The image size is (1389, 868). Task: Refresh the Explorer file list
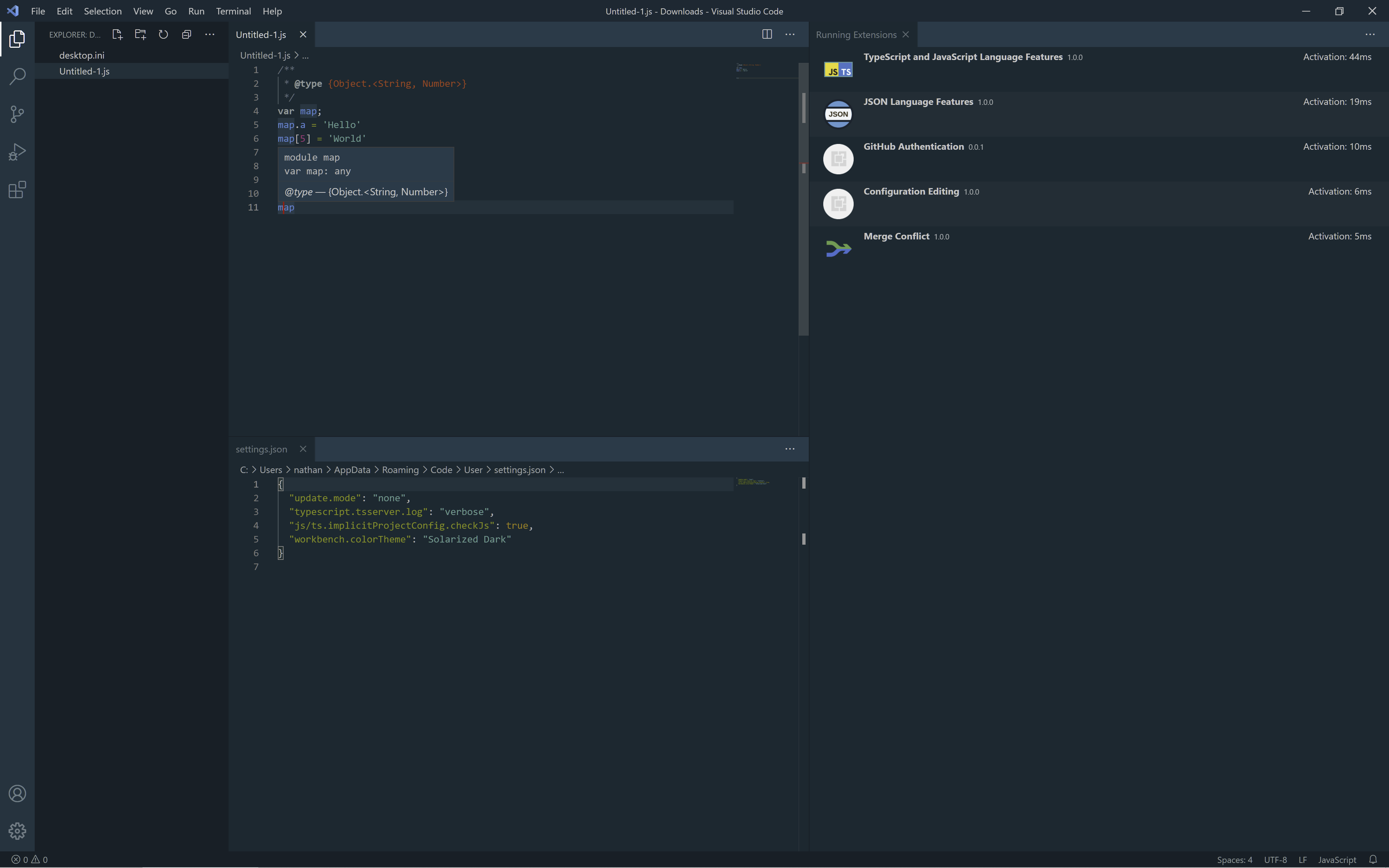click(x=163, y=34)
